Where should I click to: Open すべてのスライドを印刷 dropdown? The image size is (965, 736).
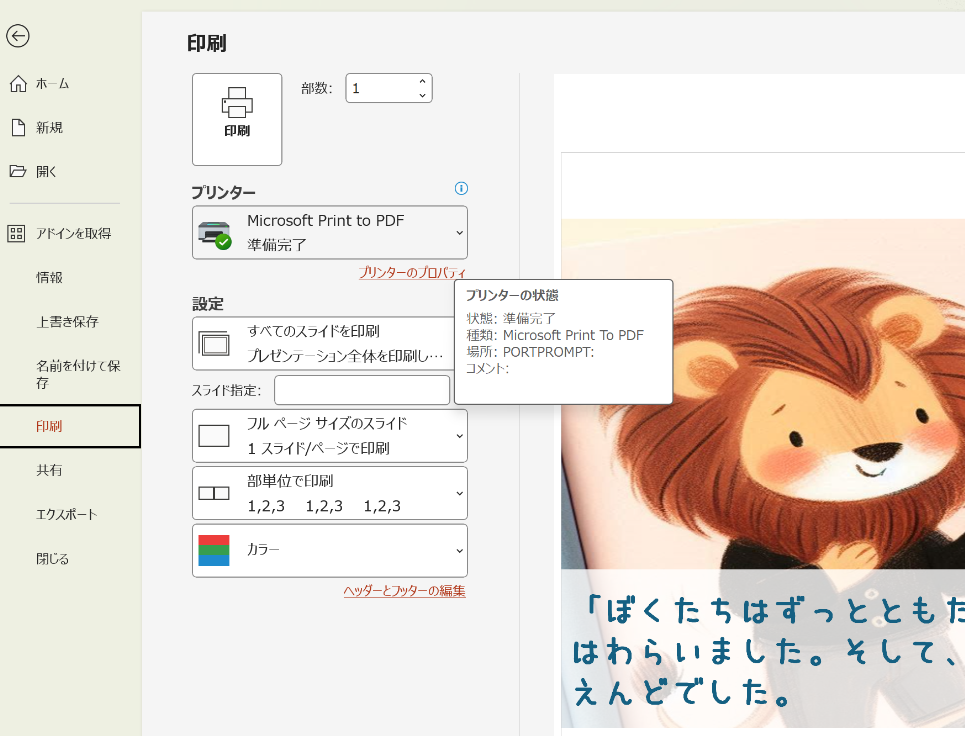(x=323, y=343)
